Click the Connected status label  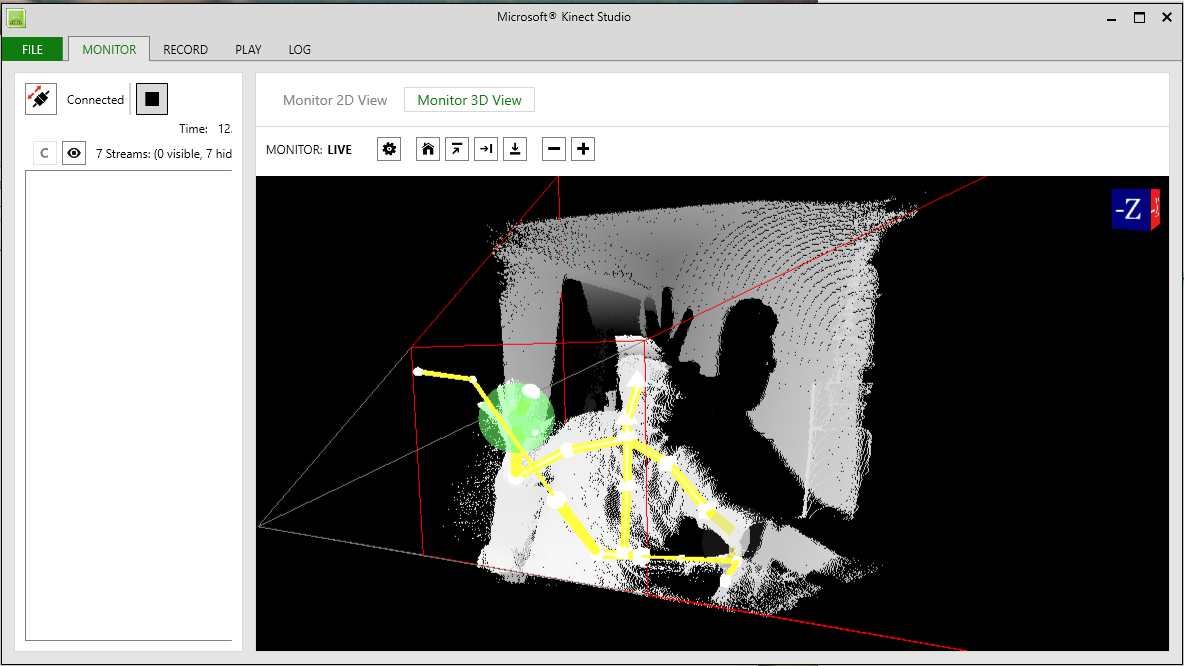[x=95, y=100]
